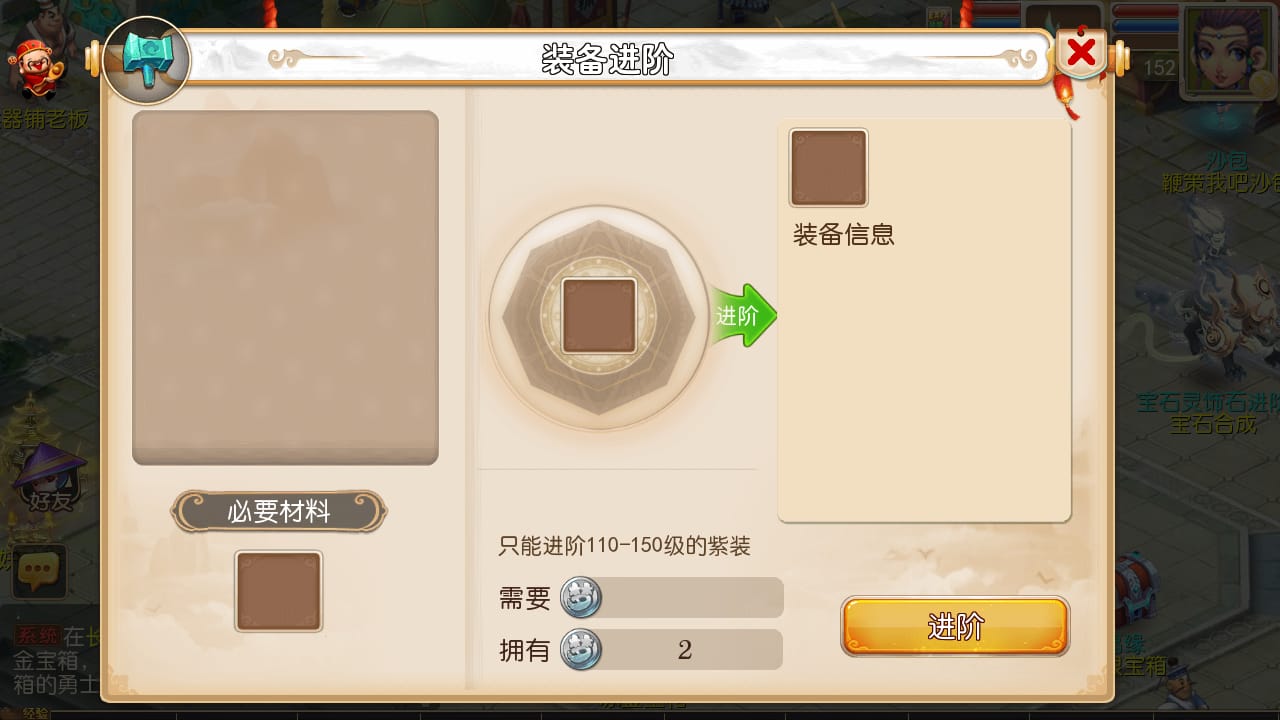The height and width of the screenshot is (720, 1280).
Task: Click the empty slot above 装备信息
Action: [829, 168]
